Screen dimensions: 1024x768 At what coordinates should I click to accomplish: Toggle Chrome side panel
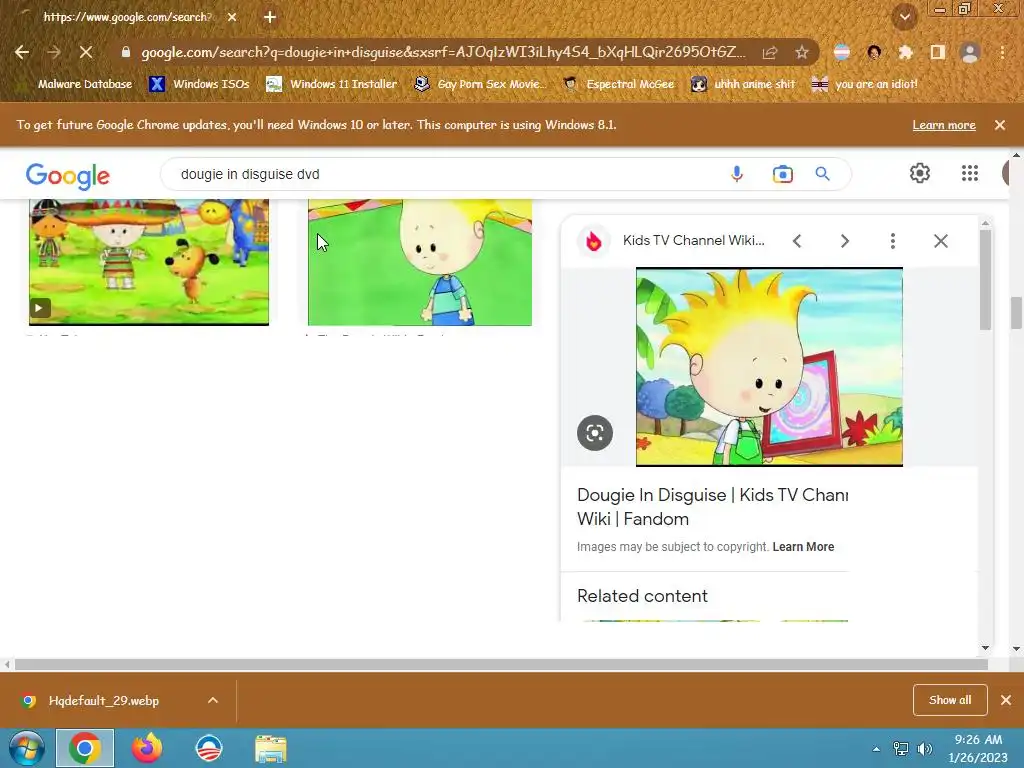click(x=938, y=52)
